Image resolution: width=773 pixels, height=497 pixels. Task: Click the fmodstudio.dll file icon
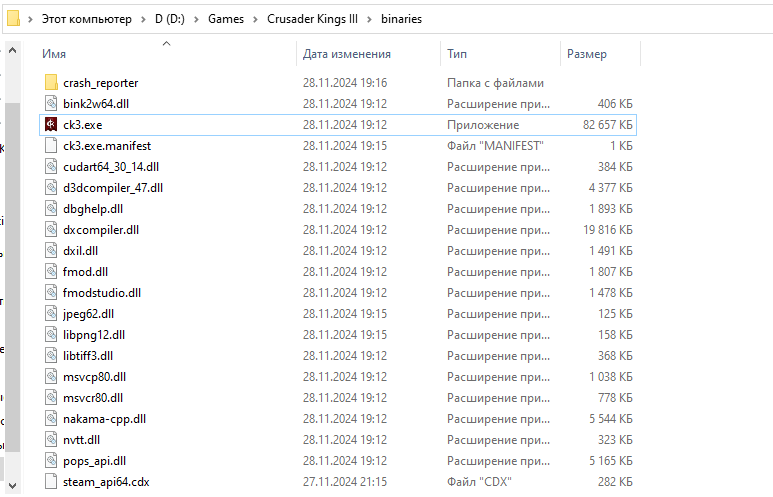click(51, 292)
